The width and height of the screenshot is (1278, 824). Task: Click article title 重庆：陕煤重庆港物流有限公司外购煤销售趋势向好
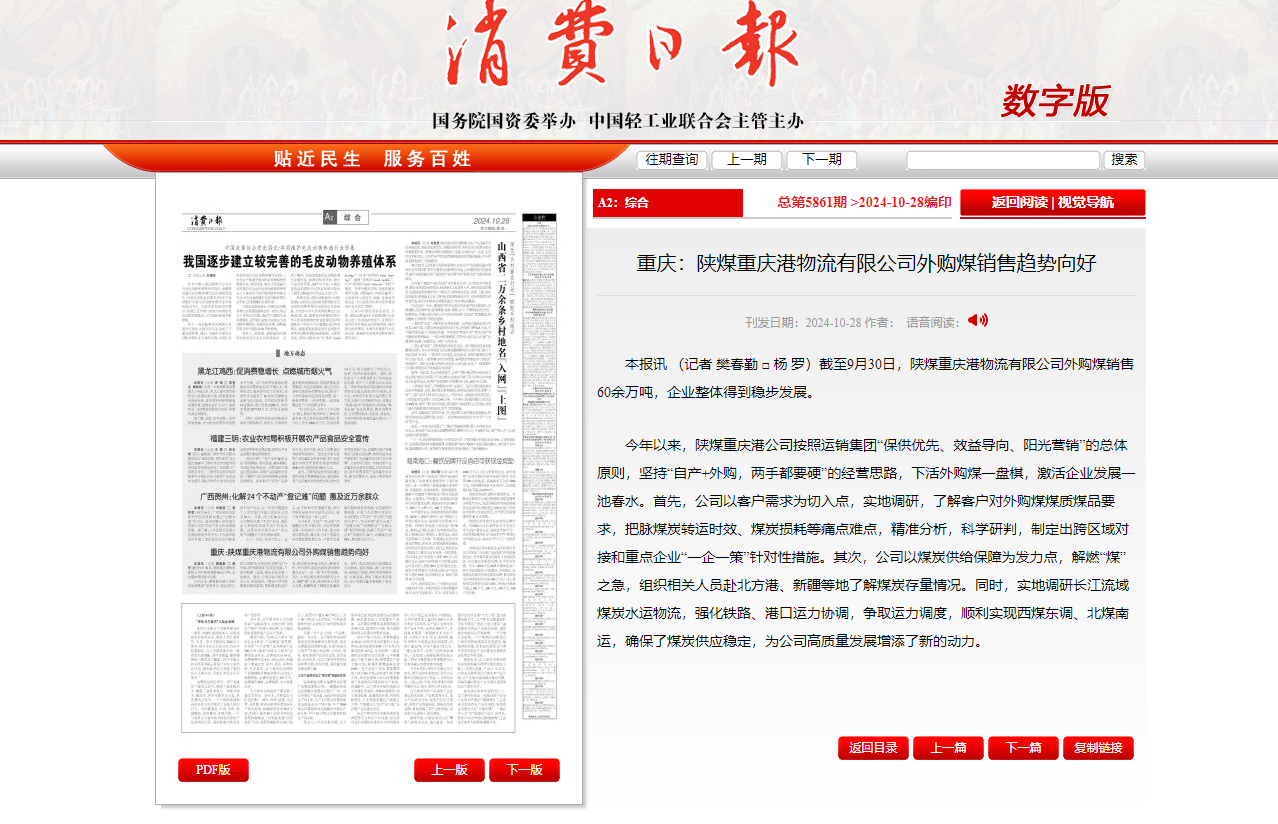click(x=867, y=263)
